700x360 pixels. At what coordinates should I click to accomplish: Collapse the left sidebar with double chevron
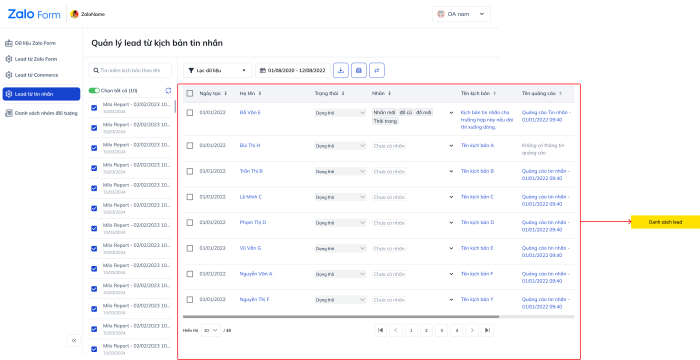click(x=74, y=340)
